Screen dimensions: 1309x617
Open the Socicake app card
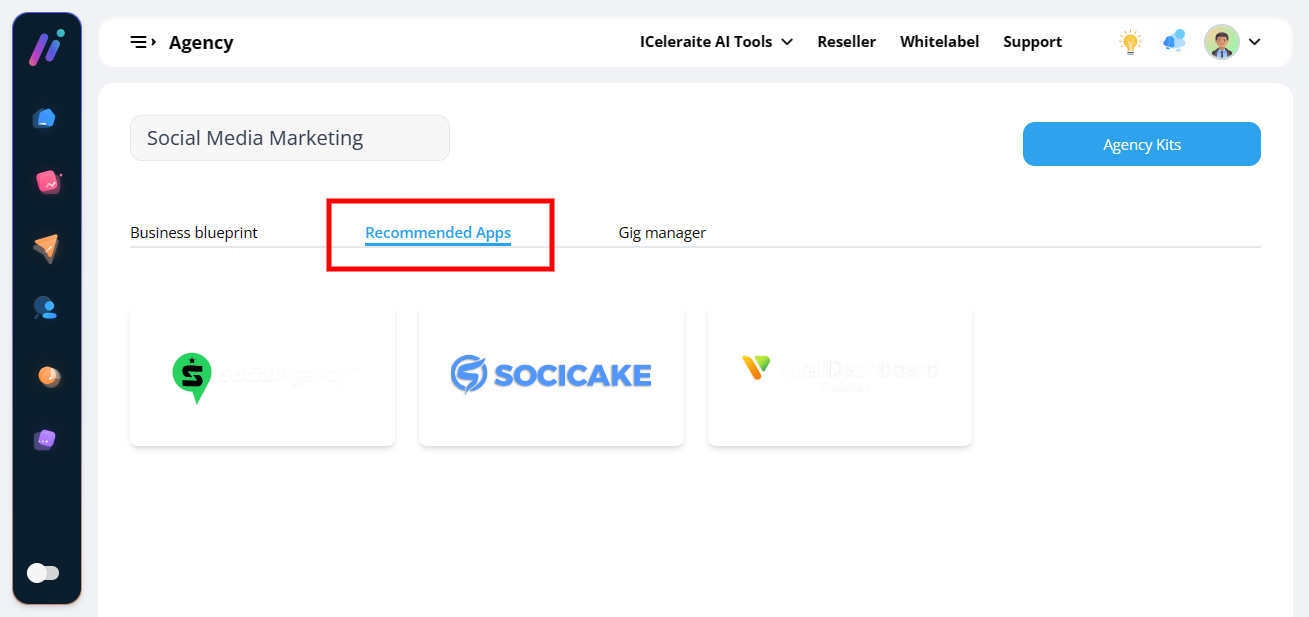point(551,375)
